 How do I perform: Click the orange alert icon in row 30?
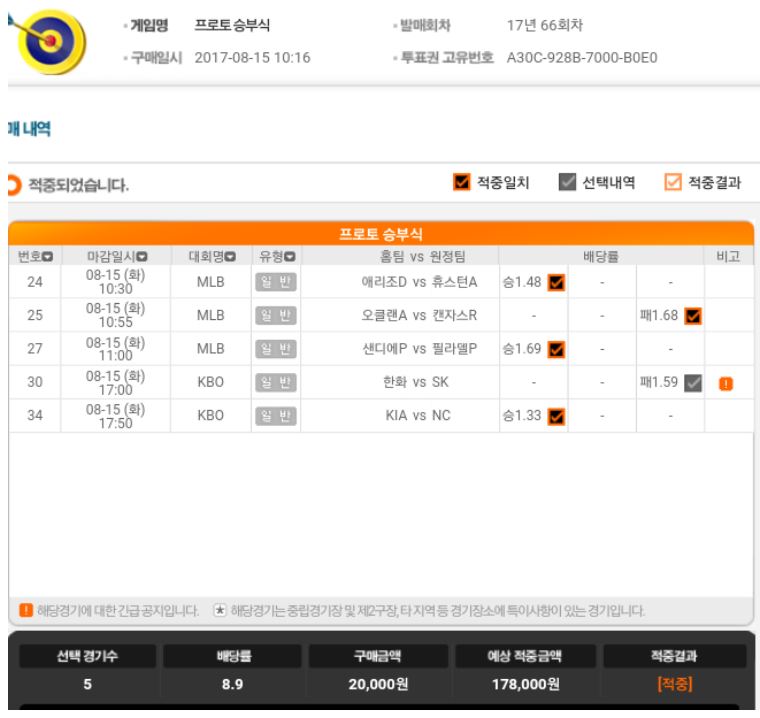tap(726, 383)
